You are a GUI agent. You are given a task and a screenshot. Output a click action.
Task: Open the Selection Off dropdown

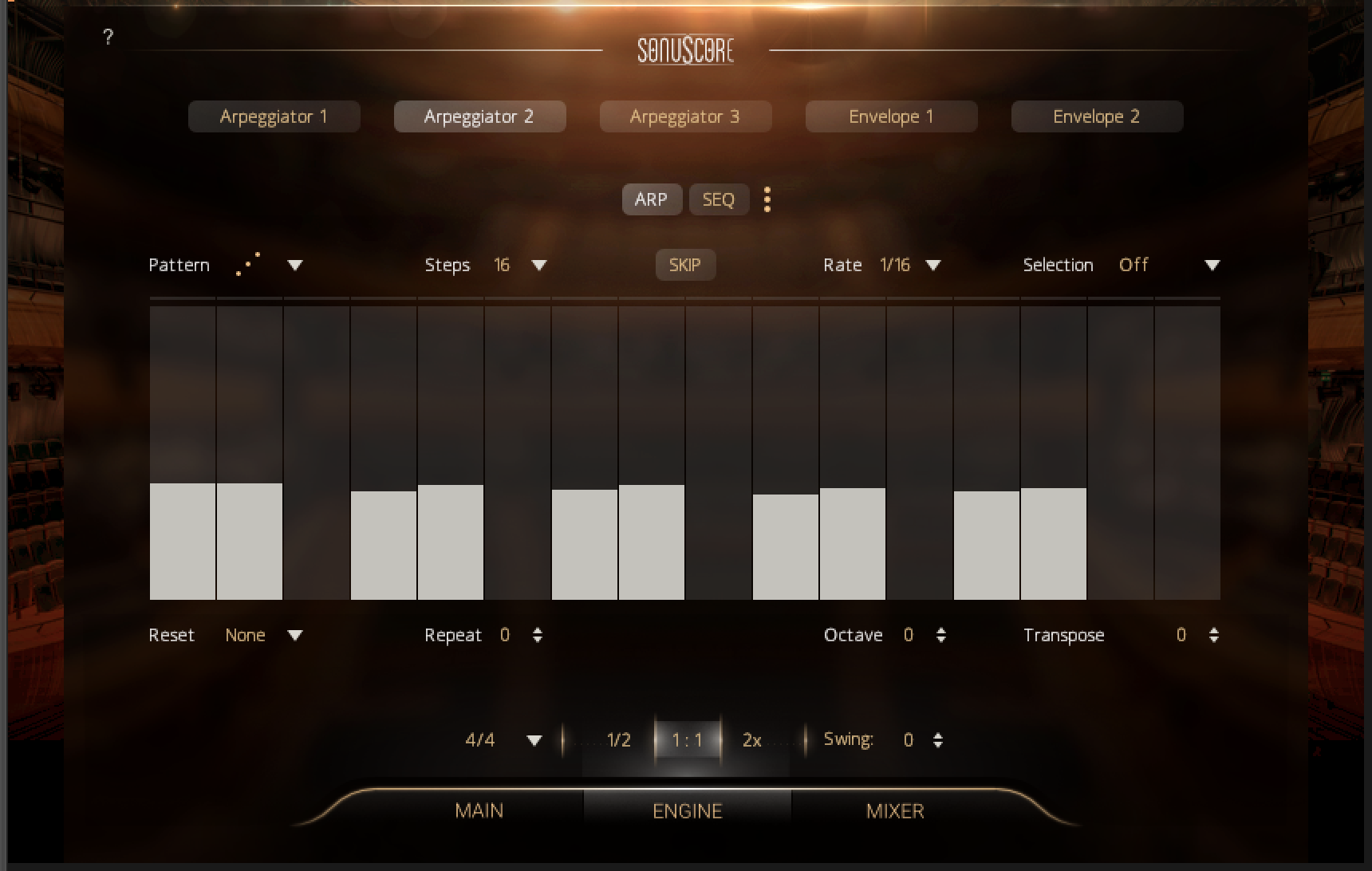point(1212,265)
